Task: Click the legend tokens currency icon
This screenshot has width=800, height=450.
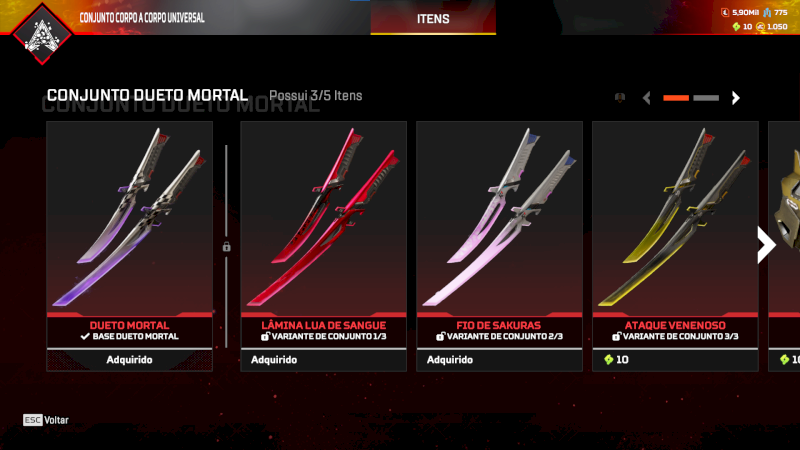Action: (725, 12)
